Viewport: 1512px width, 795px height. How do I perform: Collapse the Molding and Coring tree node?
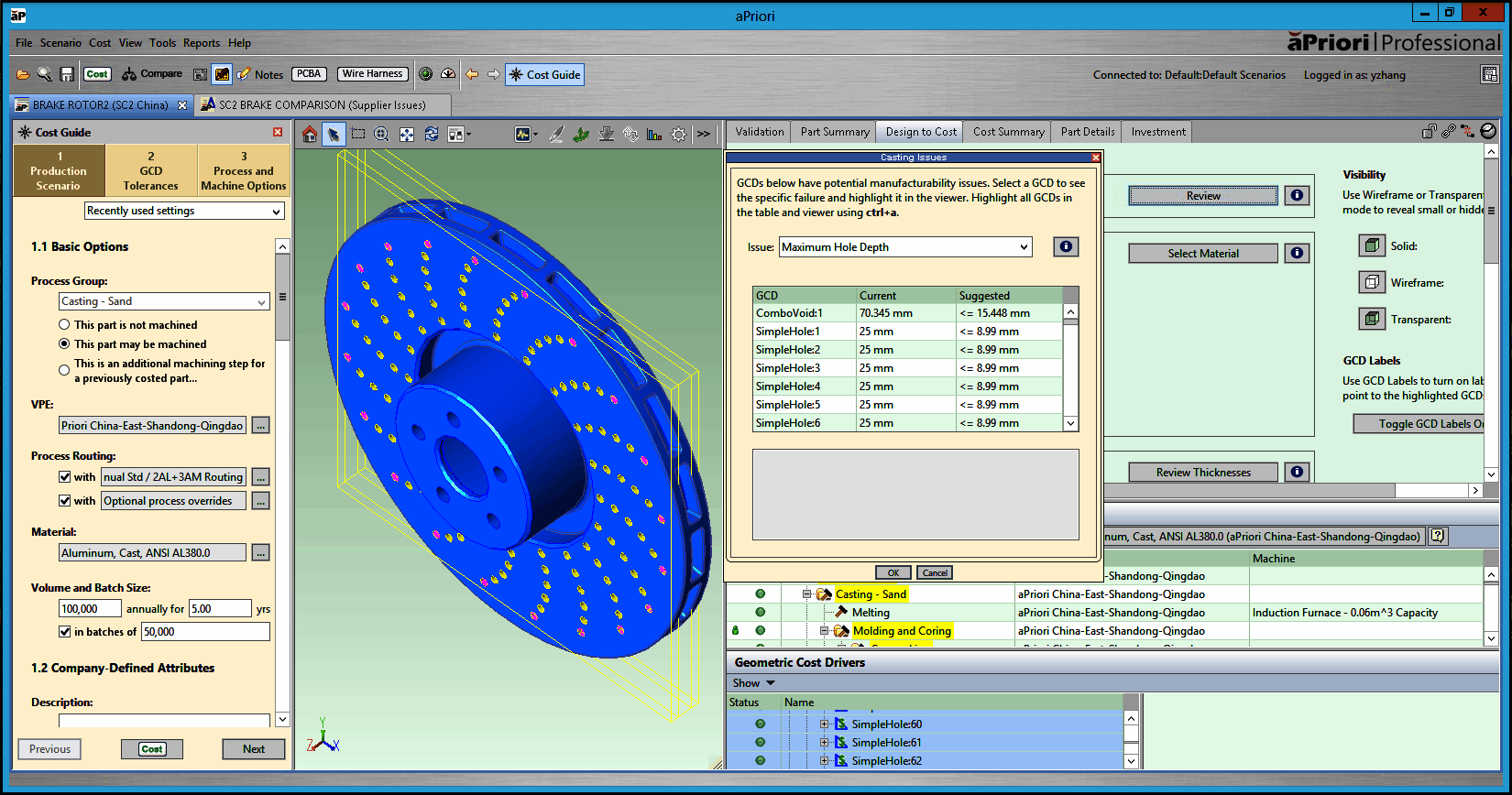point(824,631)
